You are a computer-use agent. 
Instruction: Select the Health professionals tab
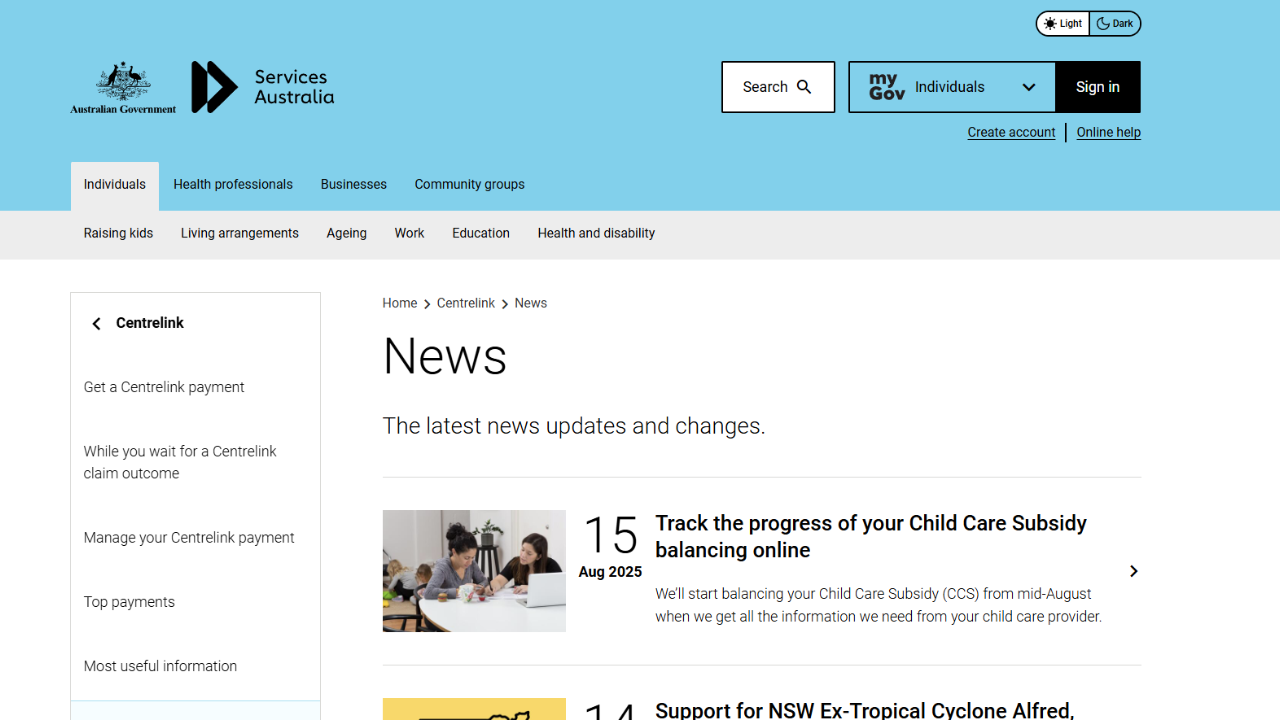[233, 185]
